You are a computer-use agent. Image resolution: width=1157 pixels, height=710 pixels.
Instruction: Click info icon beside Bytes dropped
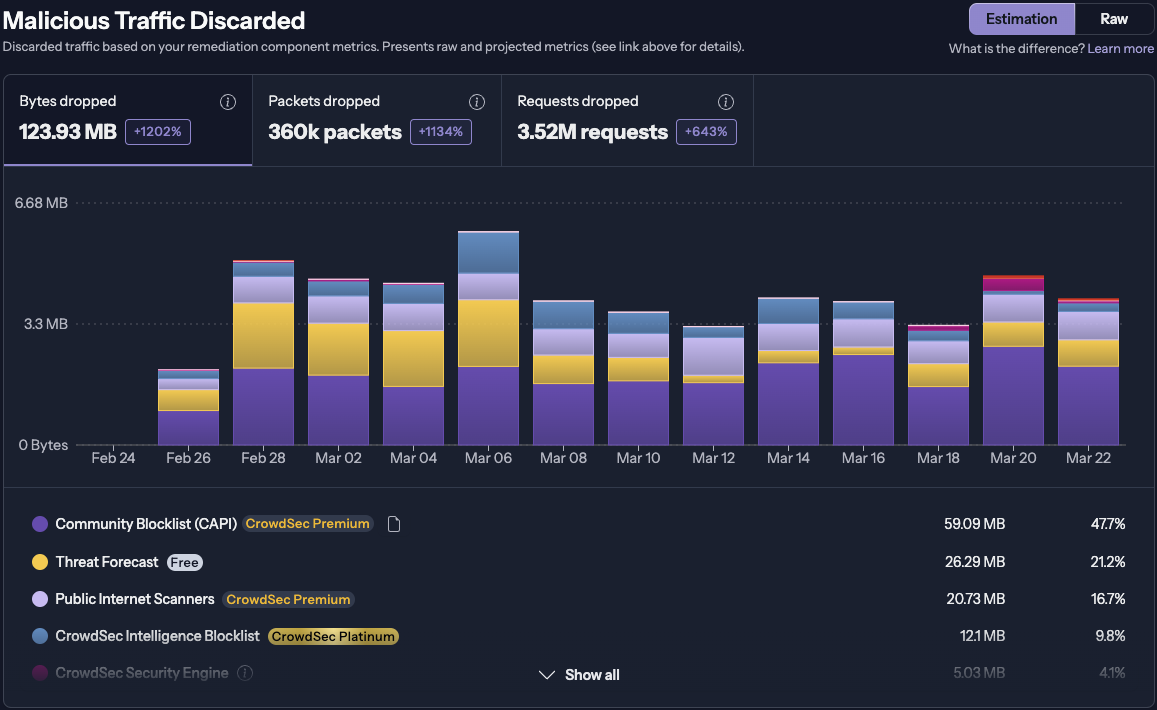(228, 102)
